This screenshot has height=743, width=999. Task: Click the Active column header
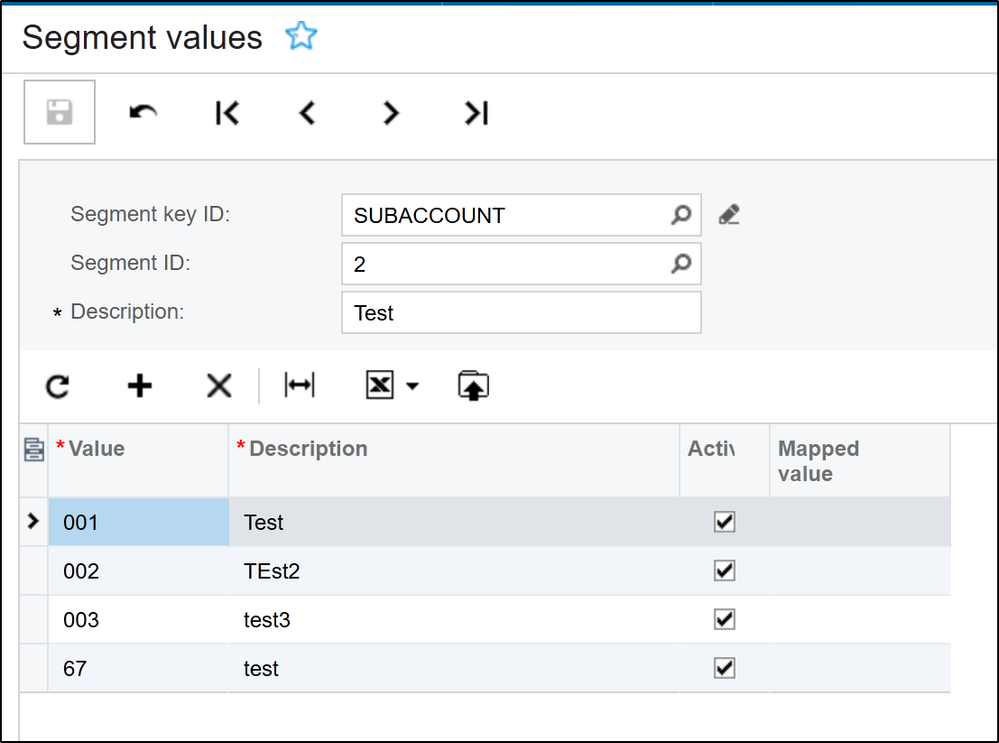click(724, 460)
